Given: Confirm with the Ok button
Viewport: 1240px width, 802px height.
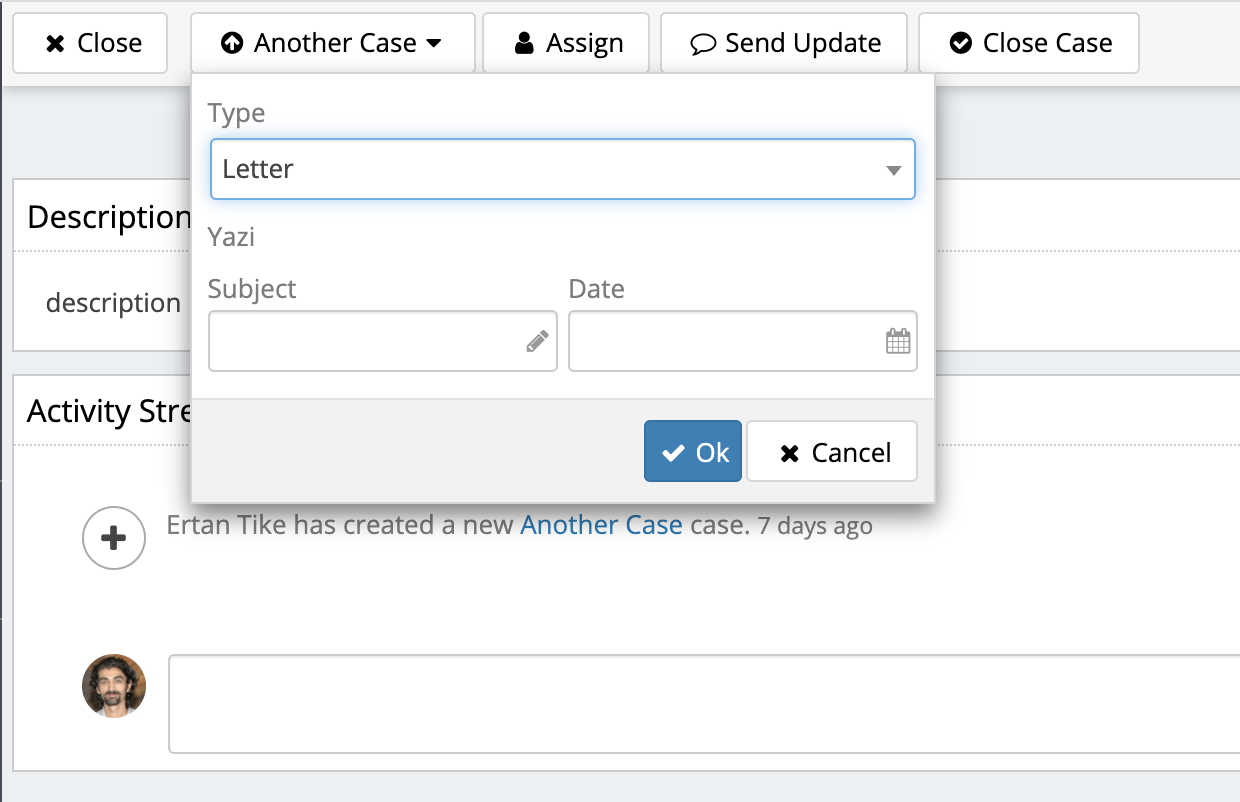Looking at the screenshot, I should click(693, 452).
